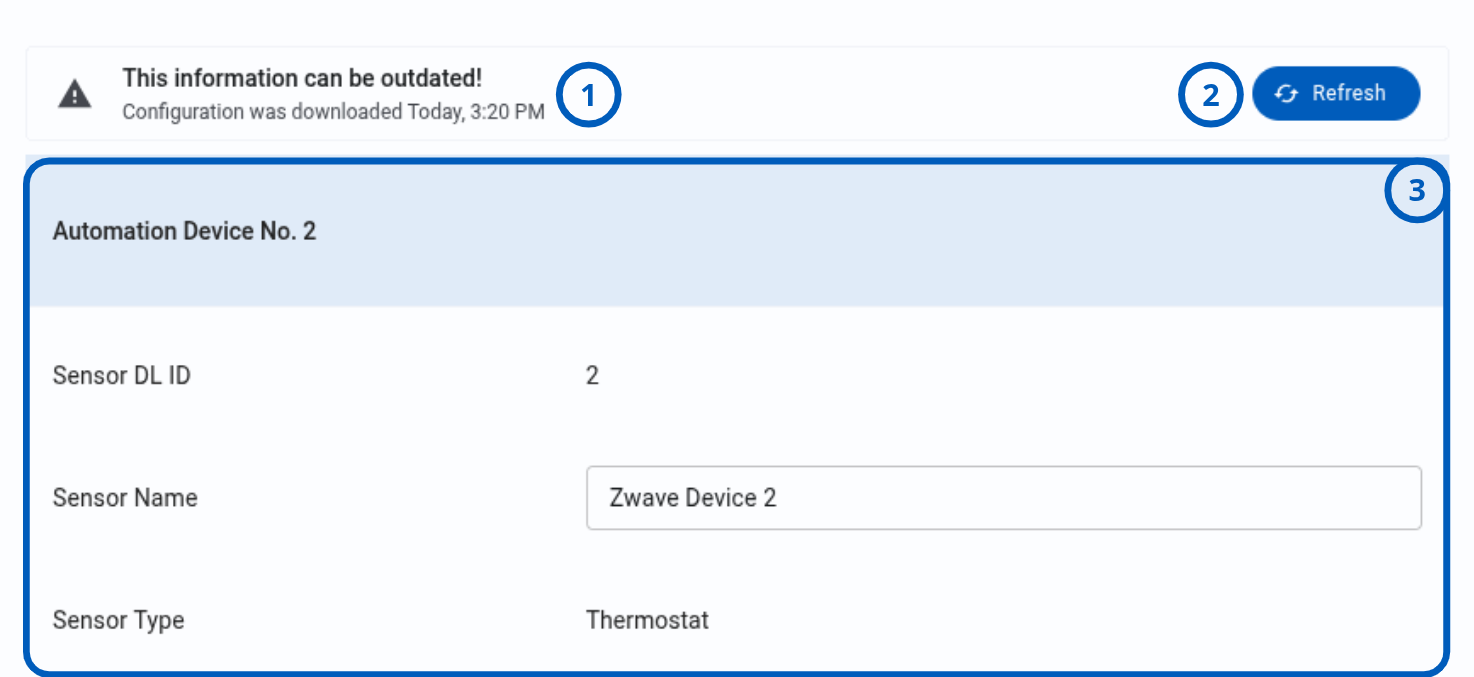Click the empty end of the Sensor Name field

point(1100,497)
